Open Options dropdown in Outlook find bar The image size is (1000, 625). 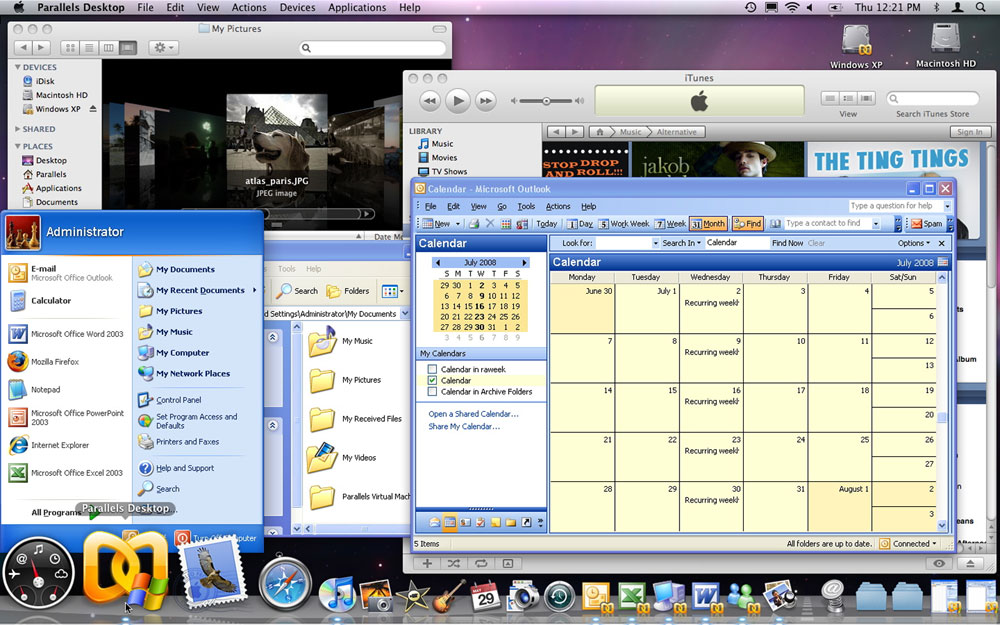click(x=913, y=243)
